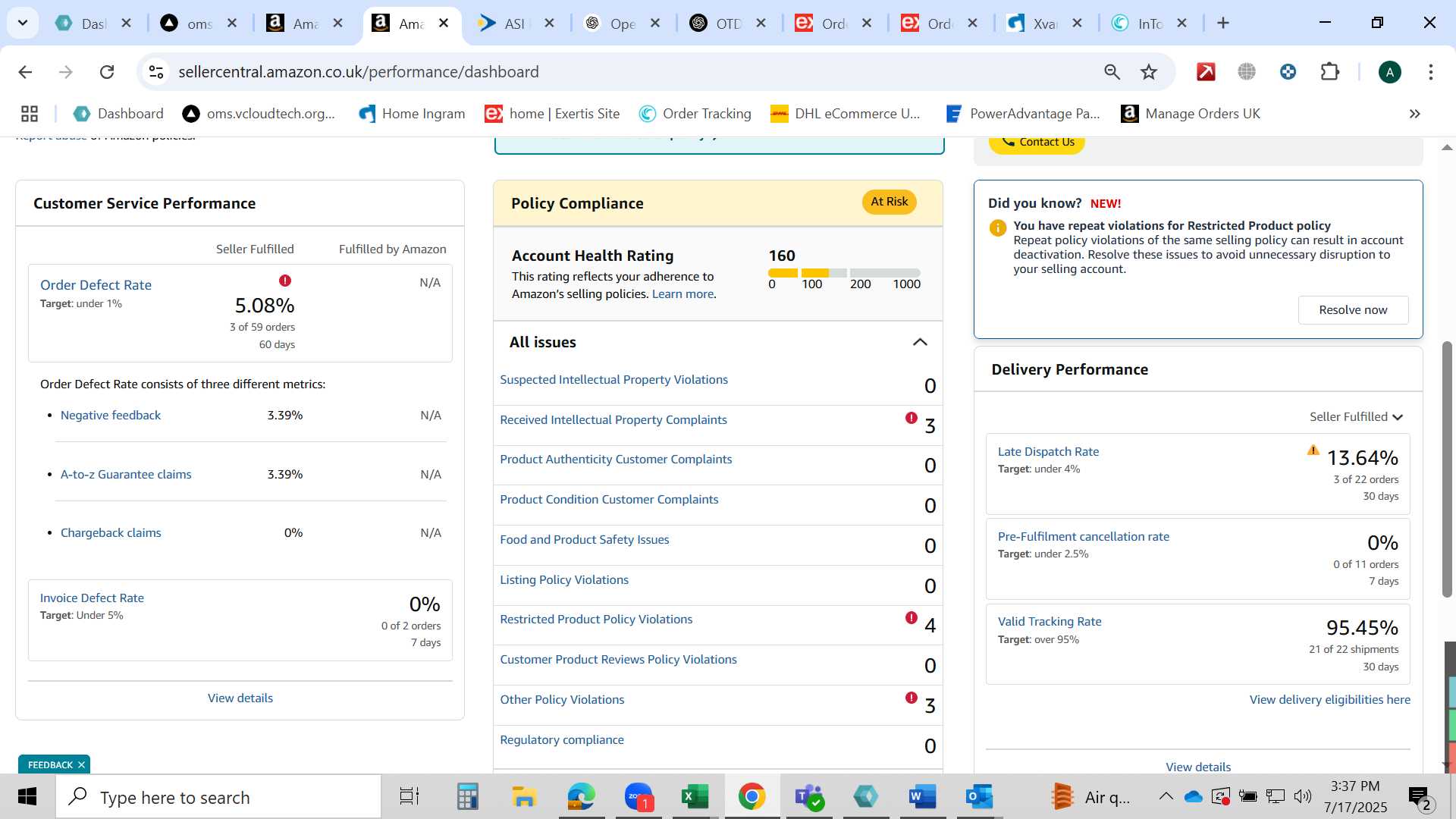The width and height of the screenshot is (1456, 819).
Task: Open Zoom from the taskbar
Action: coord(639,797)
